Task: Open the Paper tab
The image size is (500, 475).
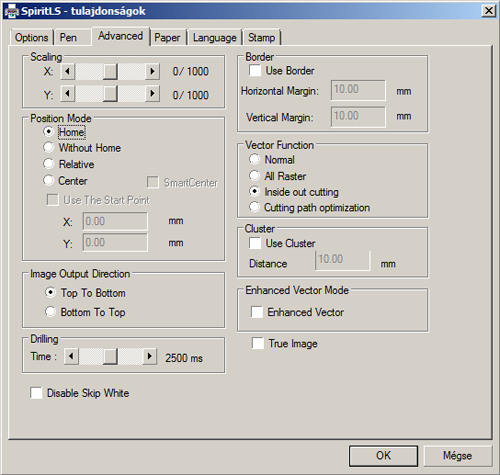Action: [167, 37]
